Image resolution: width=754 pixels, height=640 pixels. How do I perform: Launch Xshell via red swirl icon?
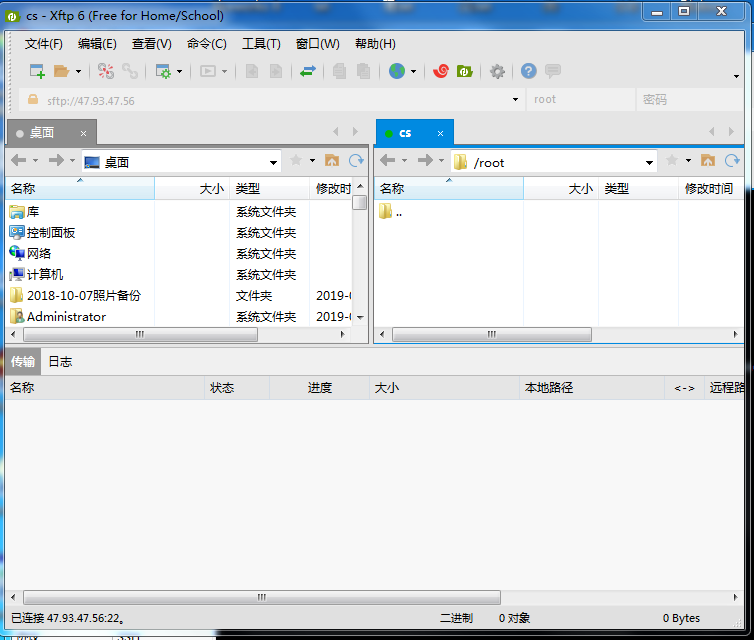[440, 71]
